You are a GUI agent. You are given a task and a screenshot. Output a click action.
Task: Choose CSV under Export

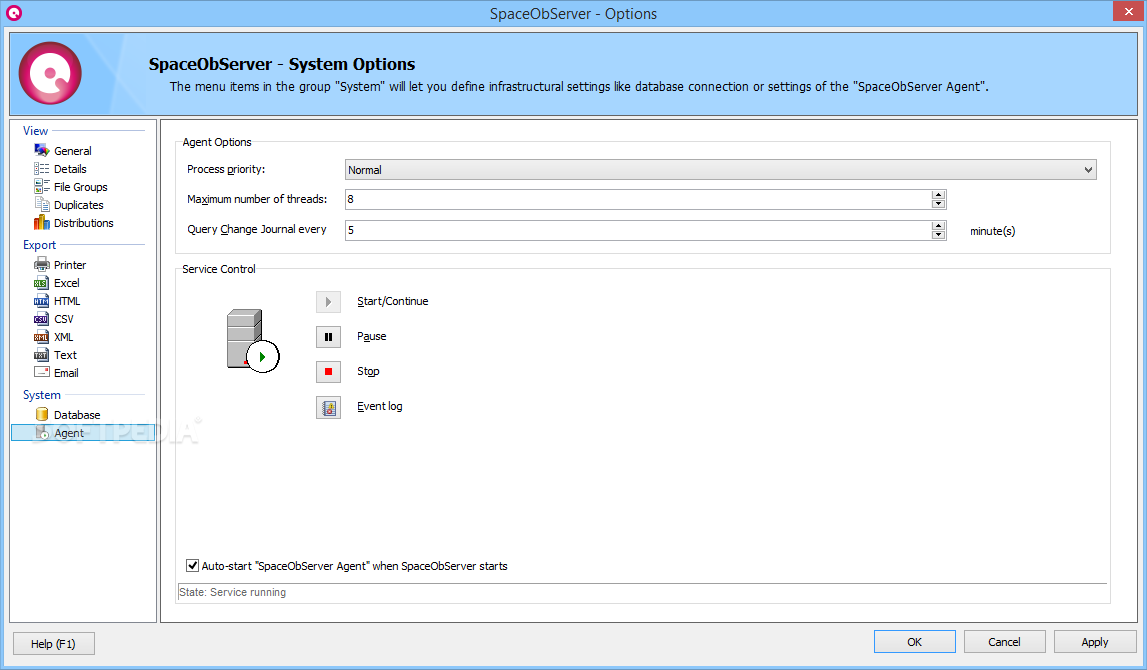pos(64,319)
